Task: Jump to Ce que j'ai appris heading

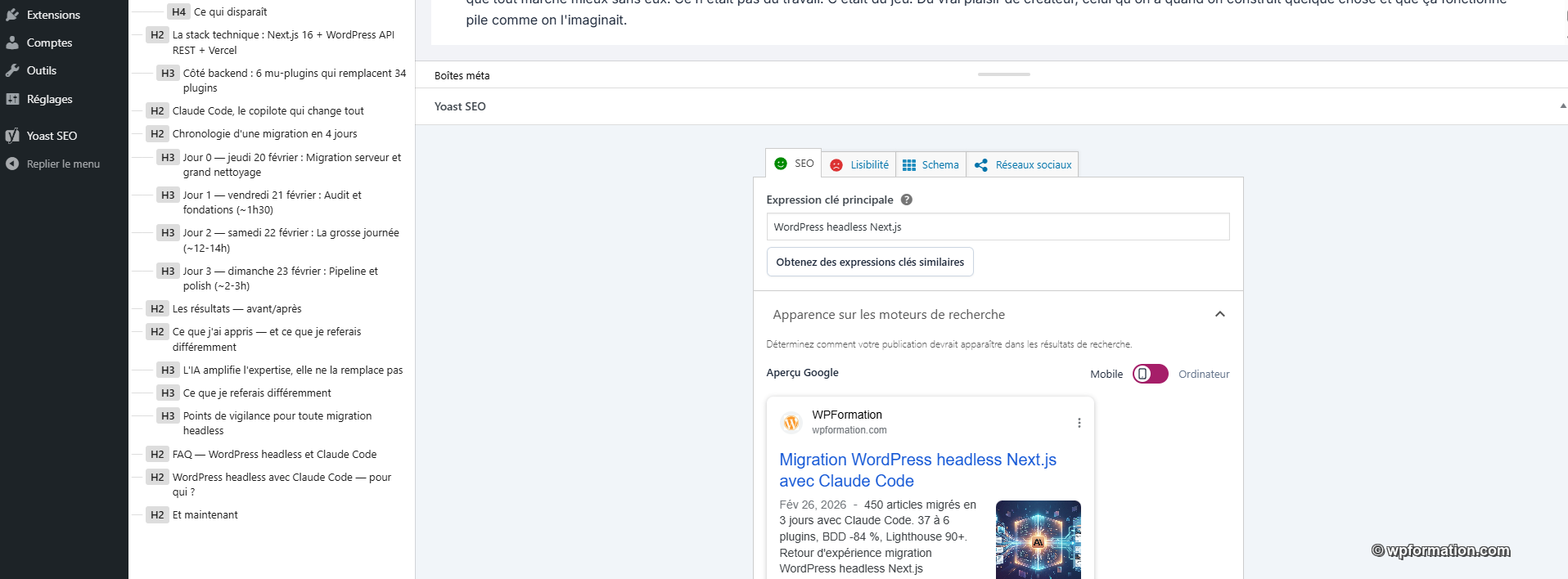Action: [x=266, y=339]
